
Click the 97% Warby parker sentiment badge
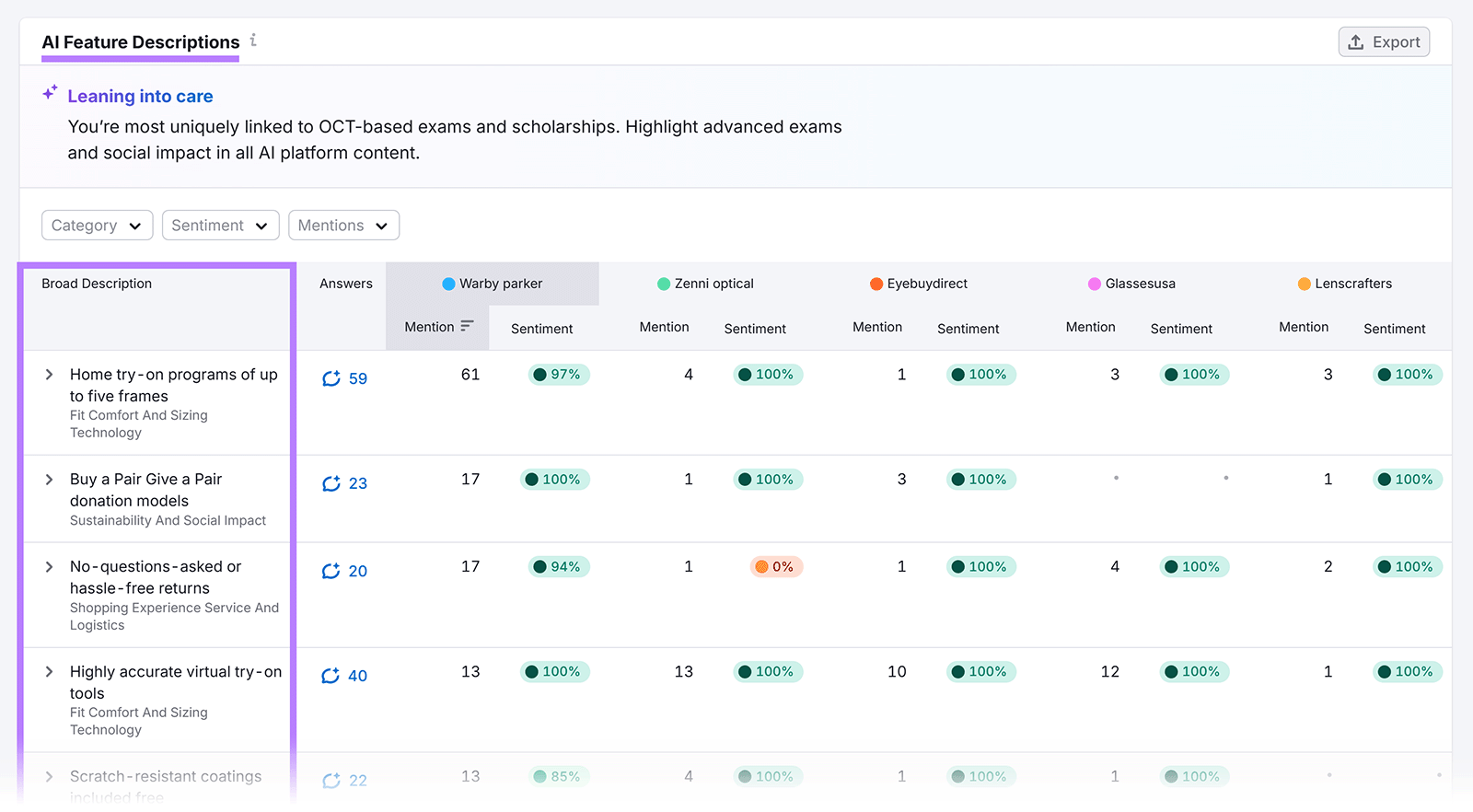tap(559, 375)
